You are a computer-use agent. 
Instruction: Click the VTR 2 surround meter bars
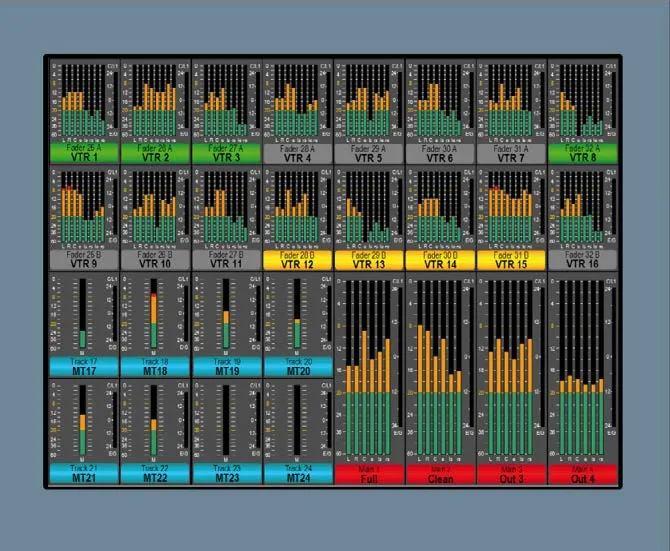[x=155, y=100]
